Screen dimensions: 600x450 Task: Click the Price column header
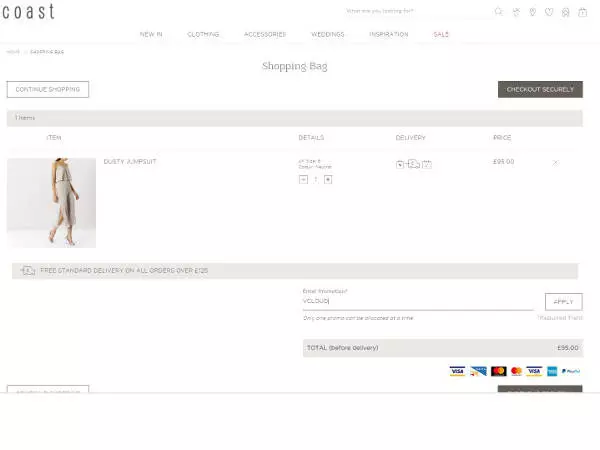tap(502, 137)
